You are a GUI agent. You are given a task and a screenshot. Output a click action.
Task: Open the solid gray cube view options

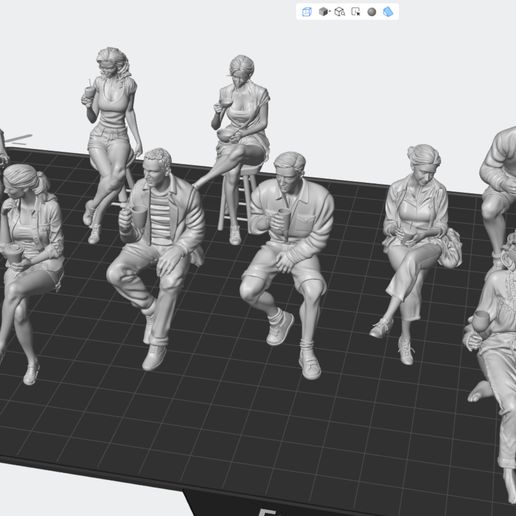tap(324, 12)
